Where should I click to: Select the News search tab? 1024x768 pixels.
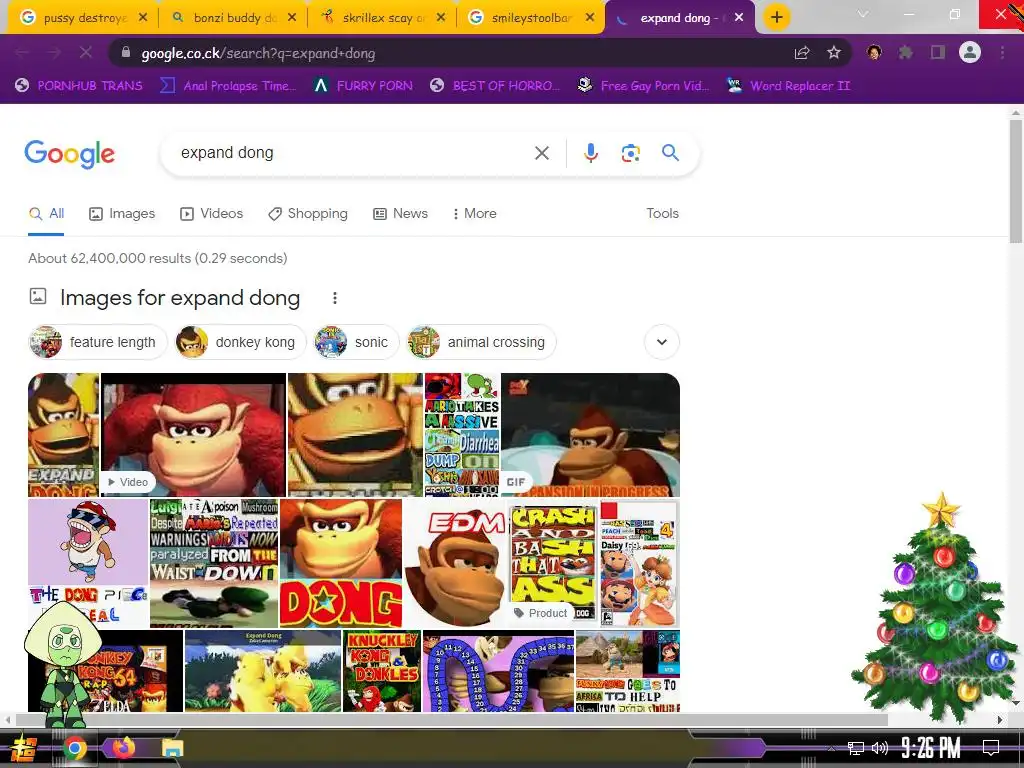[400, 214]
